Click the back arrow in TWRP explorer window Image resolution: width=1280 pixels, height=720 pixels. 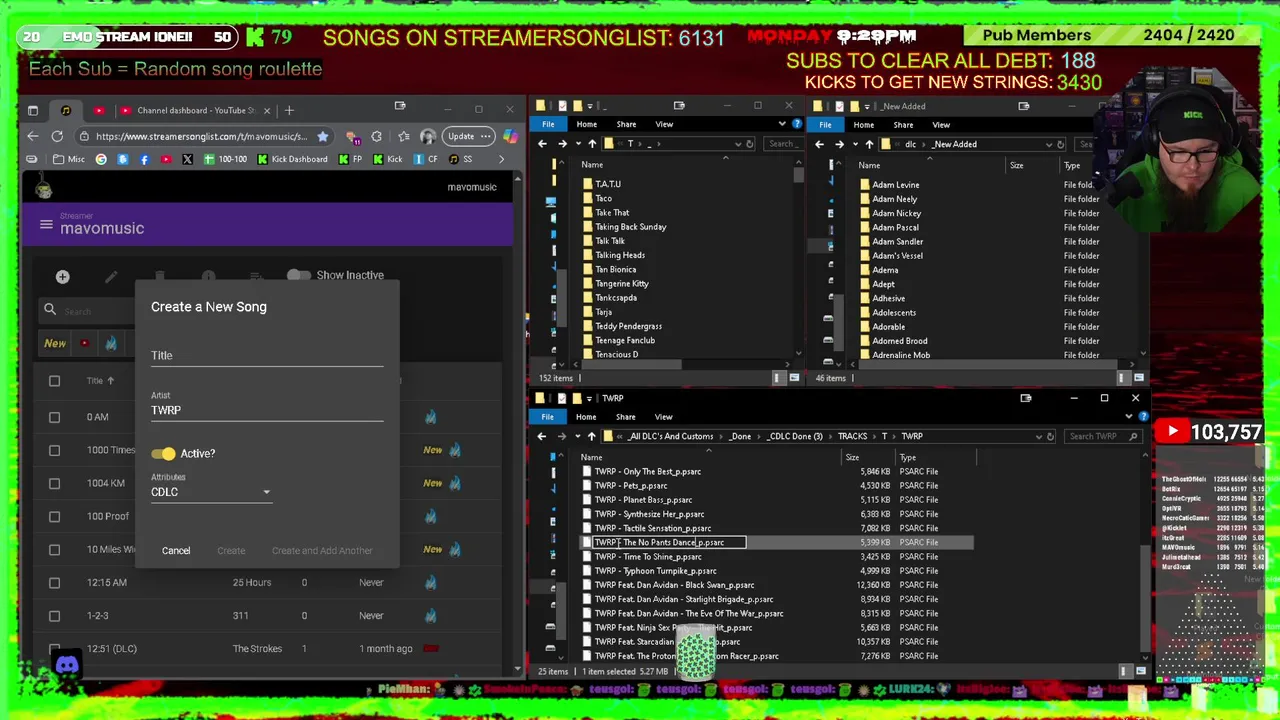click(542, 436)
